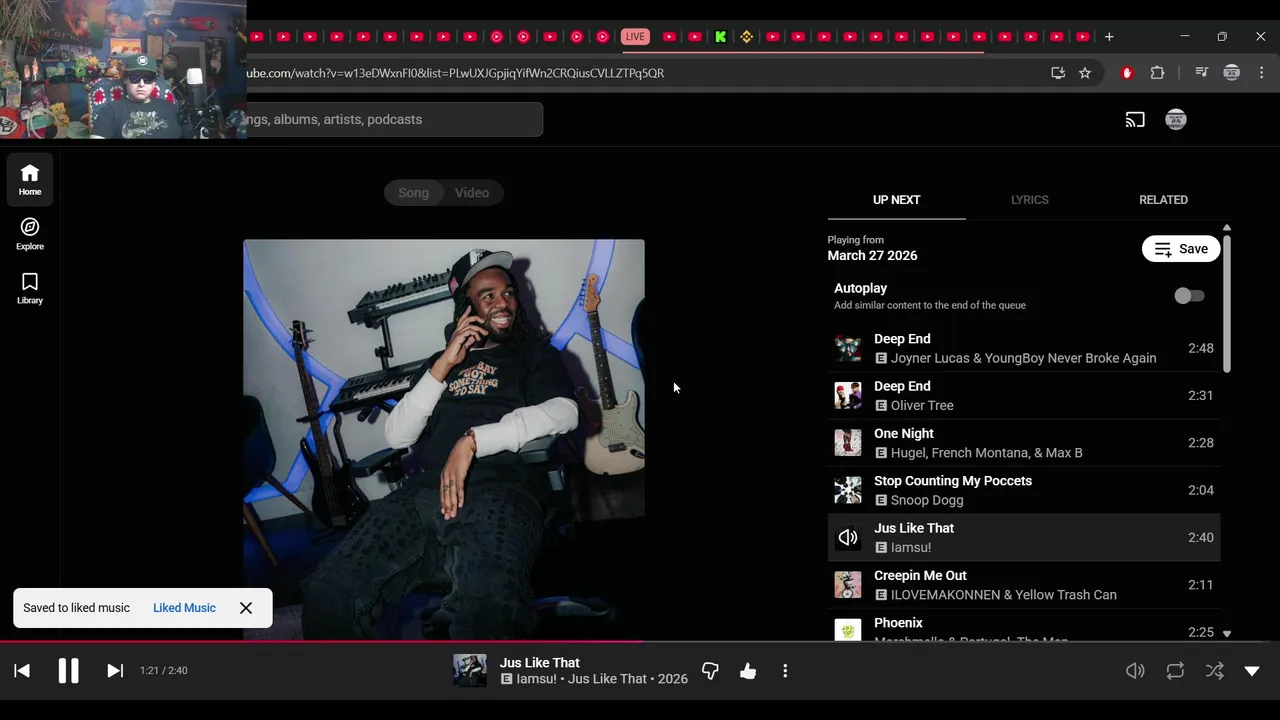Play Deep End by Oliver Tree

click(1024, 396)
